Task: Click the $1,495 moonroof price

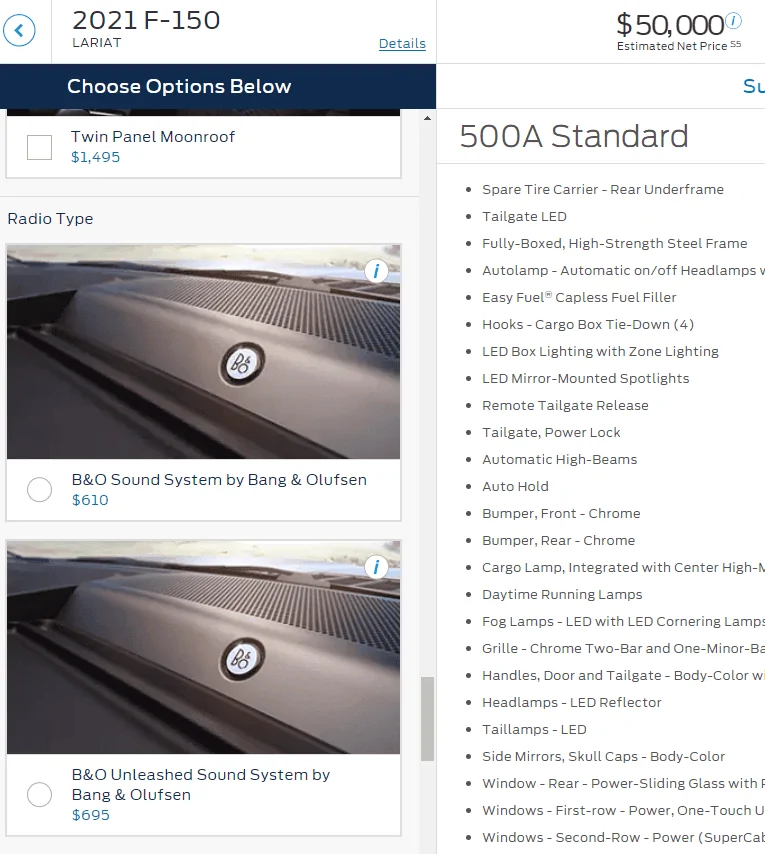Action: tap(95, 157)
